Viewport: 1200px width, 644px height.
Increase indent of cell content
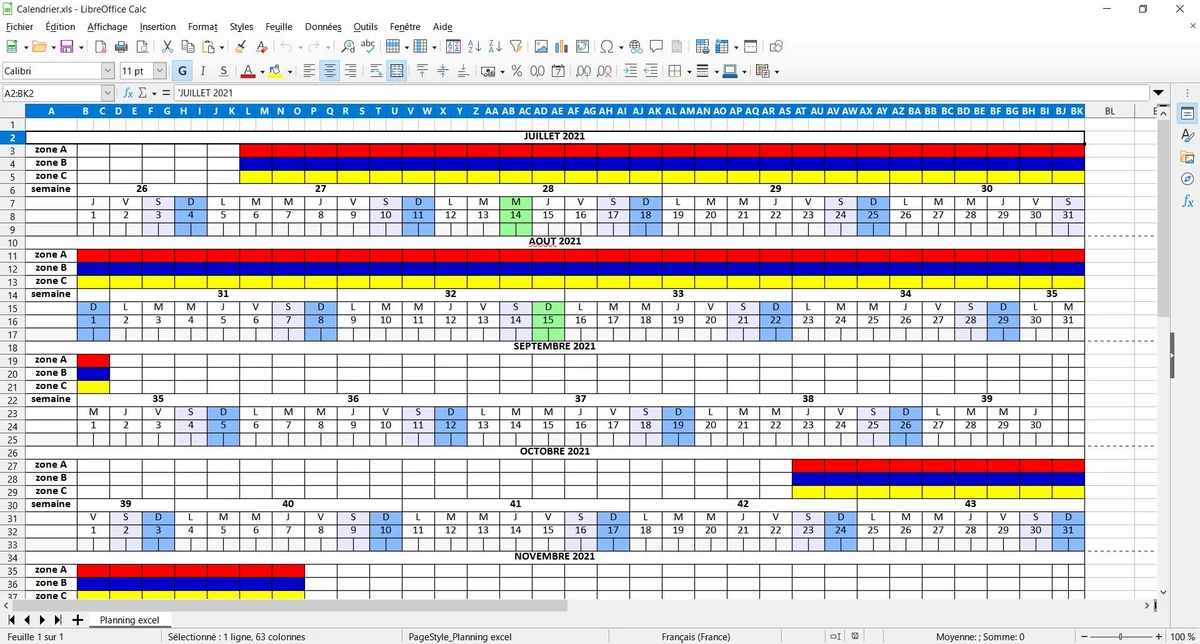tap(630, 71)
